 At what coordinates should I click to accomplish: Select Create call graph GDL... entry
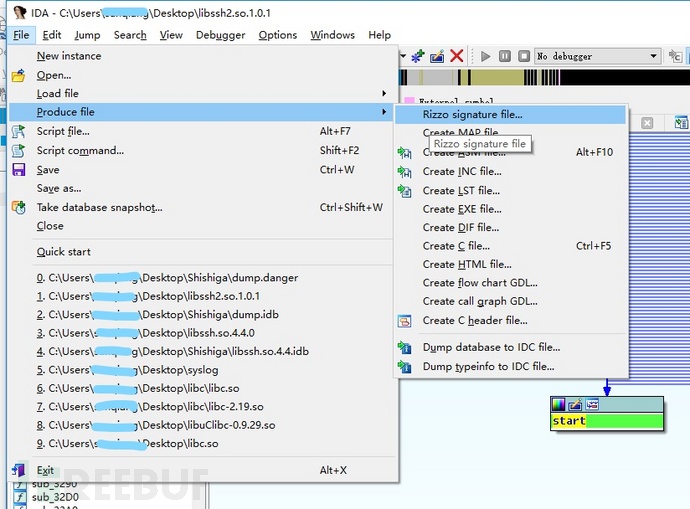pos(510,301)
